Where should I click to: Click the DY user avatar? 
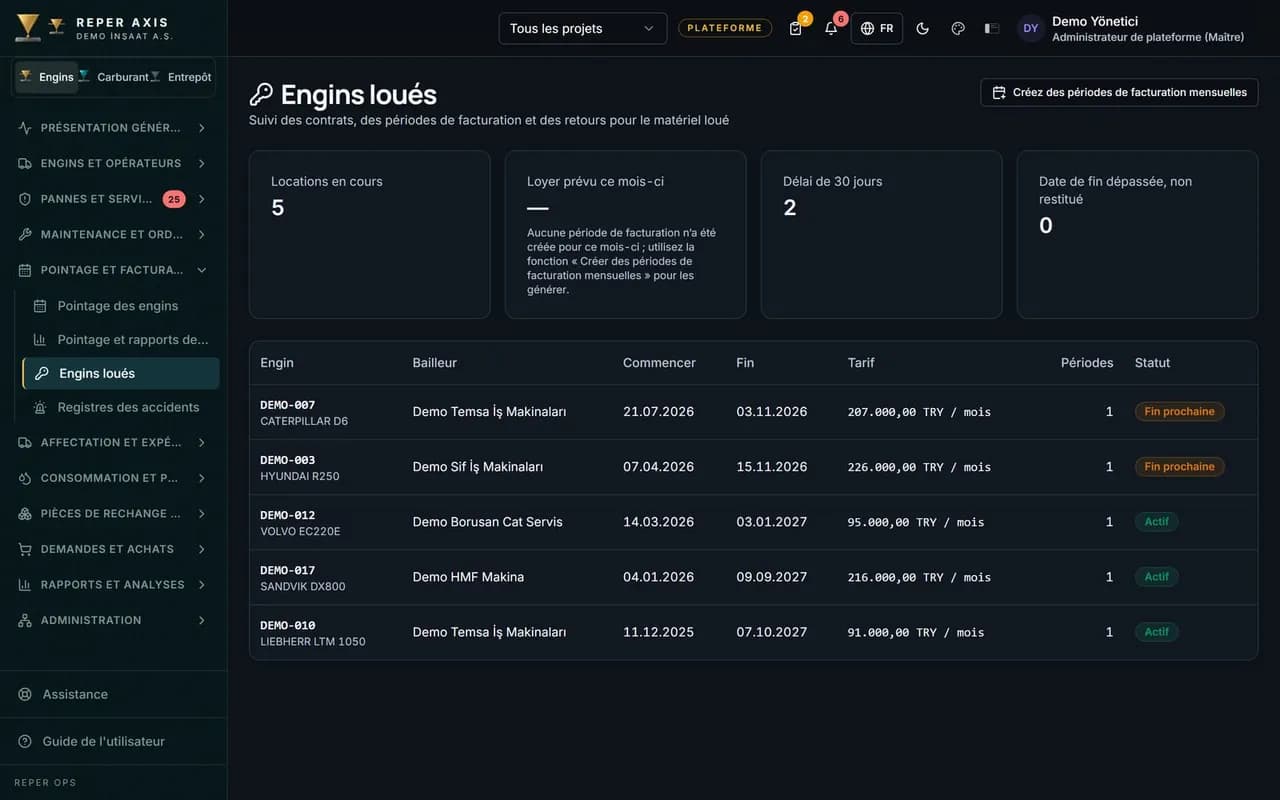[1031, 28]
